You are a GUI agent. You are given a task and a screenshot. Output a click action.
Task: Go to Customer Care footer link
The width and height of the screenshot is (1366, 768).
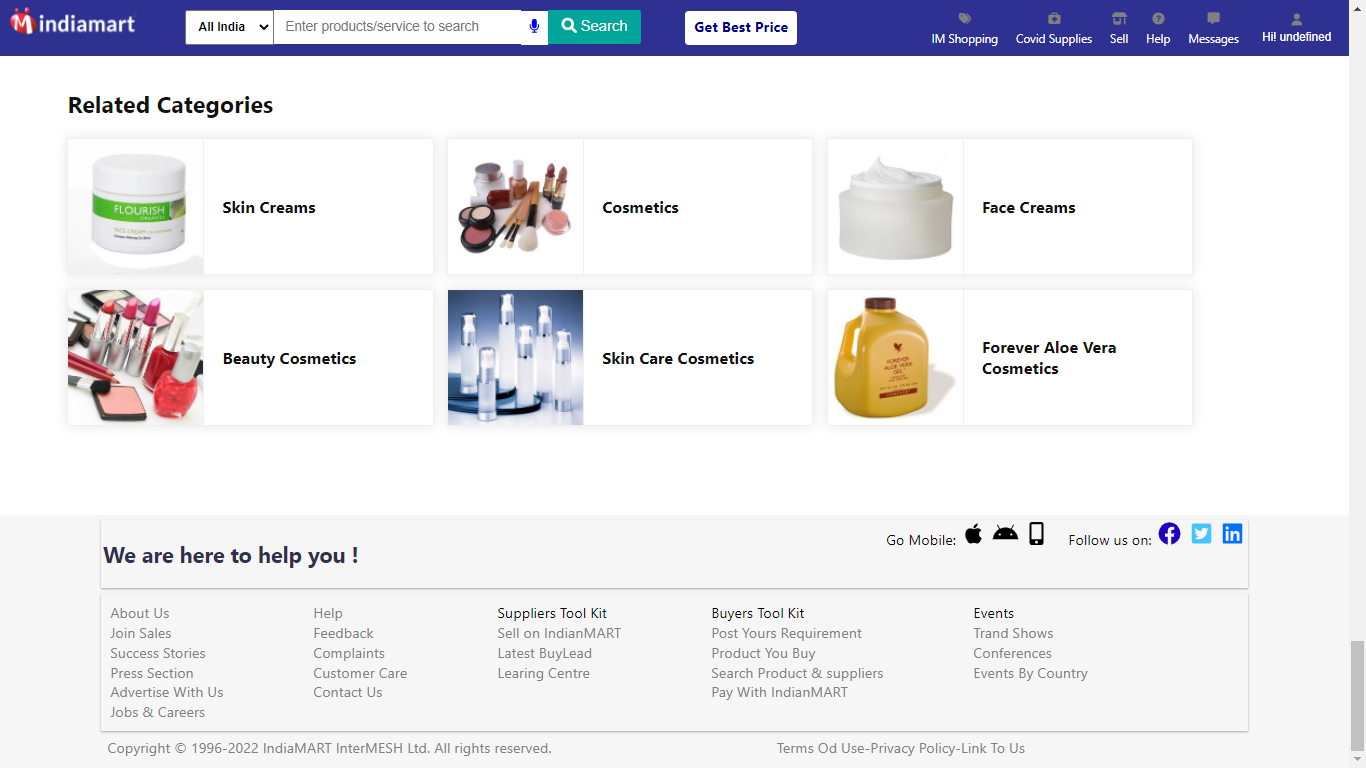360,673
